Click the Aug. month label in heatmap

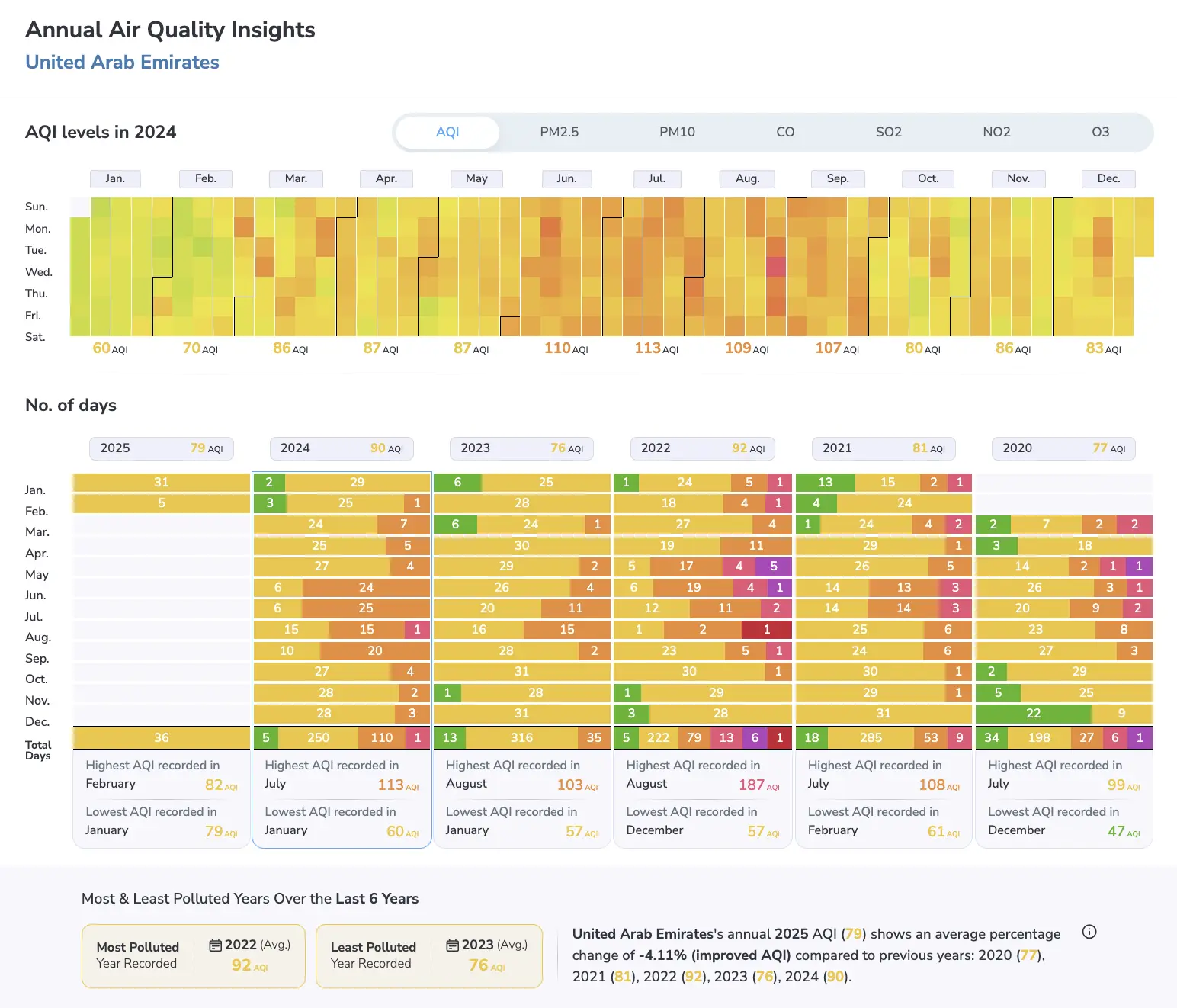tap(747, 178)
